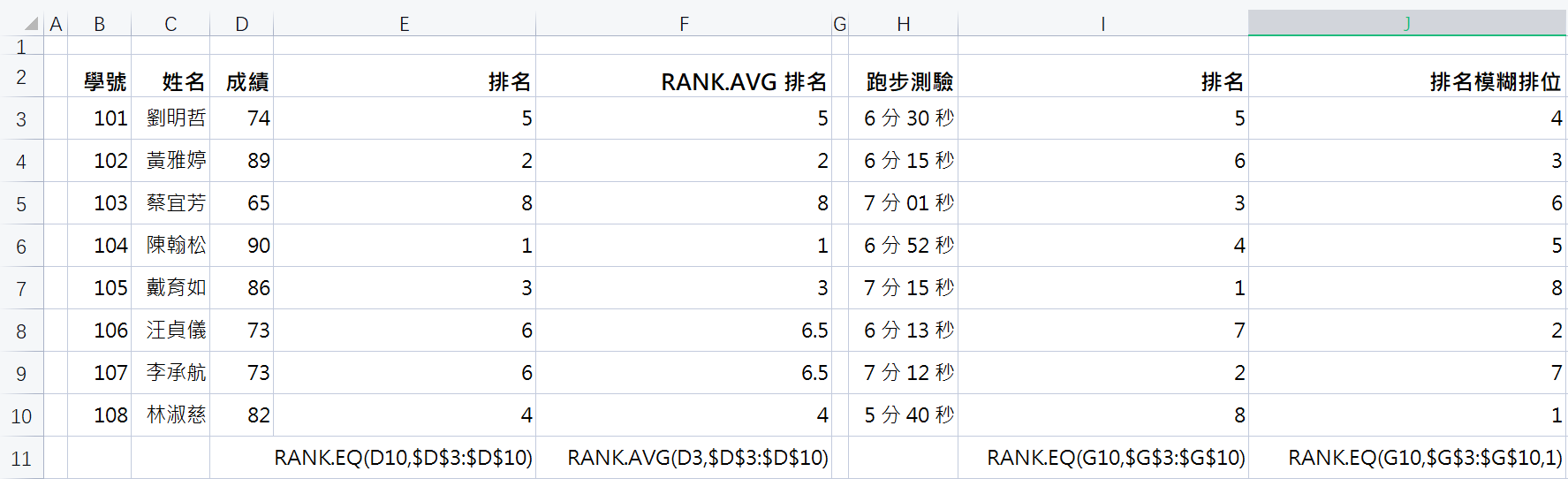Select column I rank cell in row 7
The height and width of the screenshot is (479, 1568).
(1103, 288)
